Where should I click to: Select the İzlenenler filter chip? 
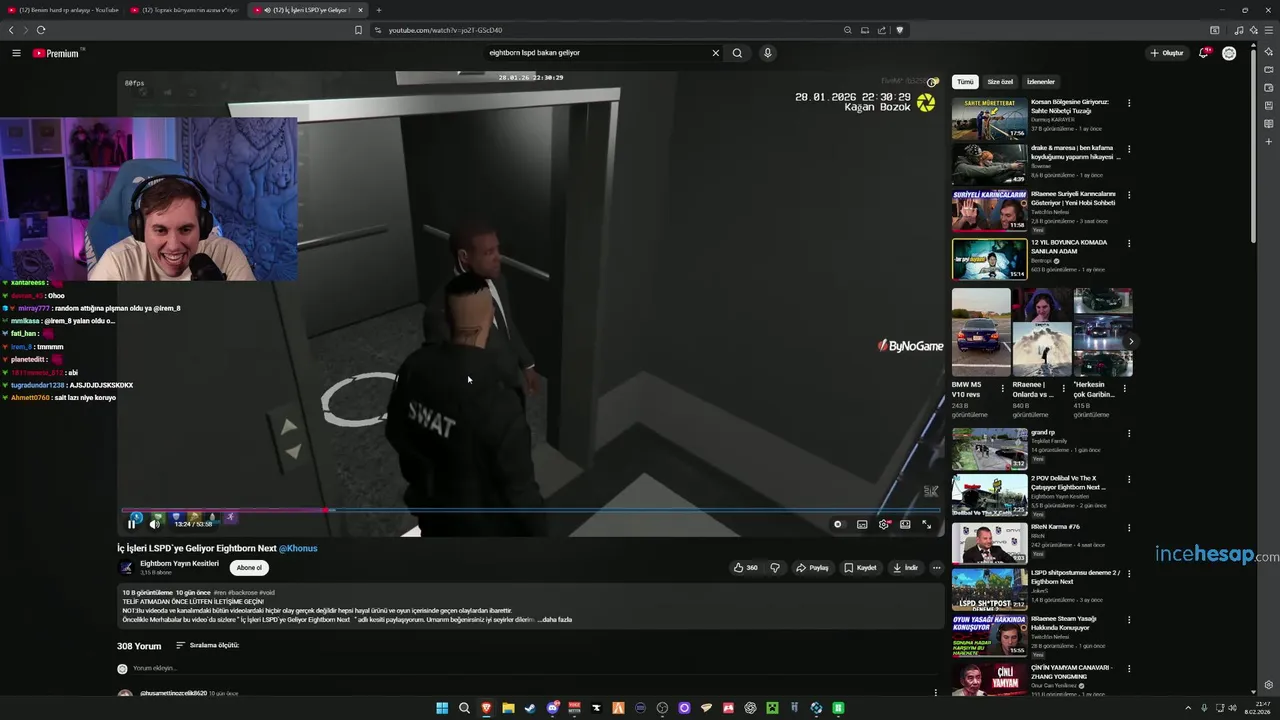coord(1041,82)
